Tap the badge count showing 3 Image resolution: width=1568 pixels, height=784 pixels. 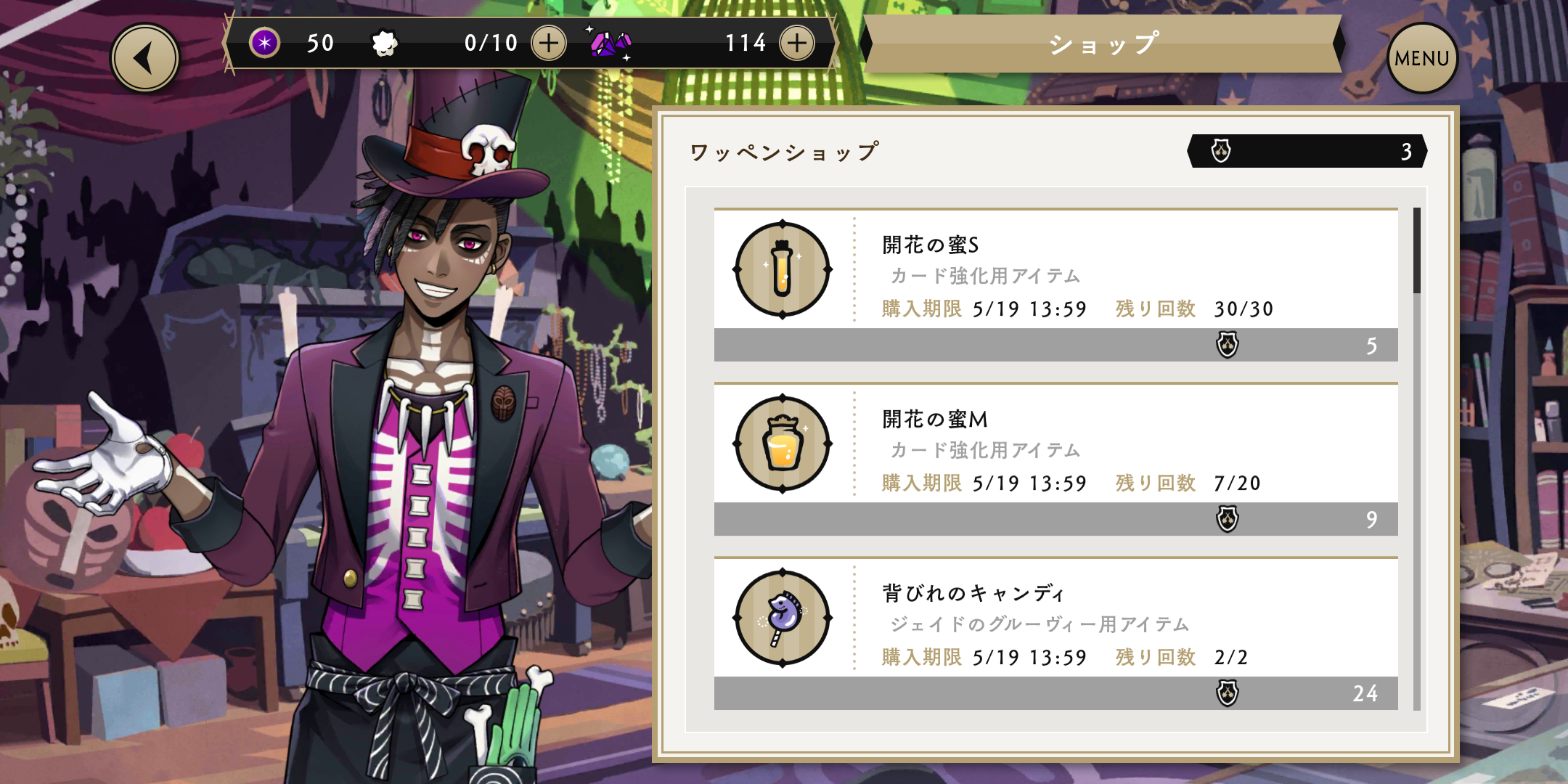pos(1307,151)
